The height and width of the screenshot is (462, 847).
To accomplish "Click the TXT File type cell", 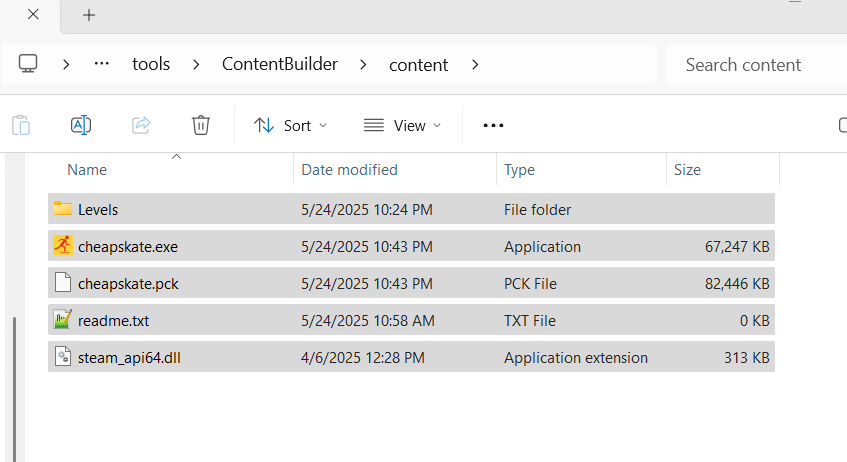I will (530, 321).
